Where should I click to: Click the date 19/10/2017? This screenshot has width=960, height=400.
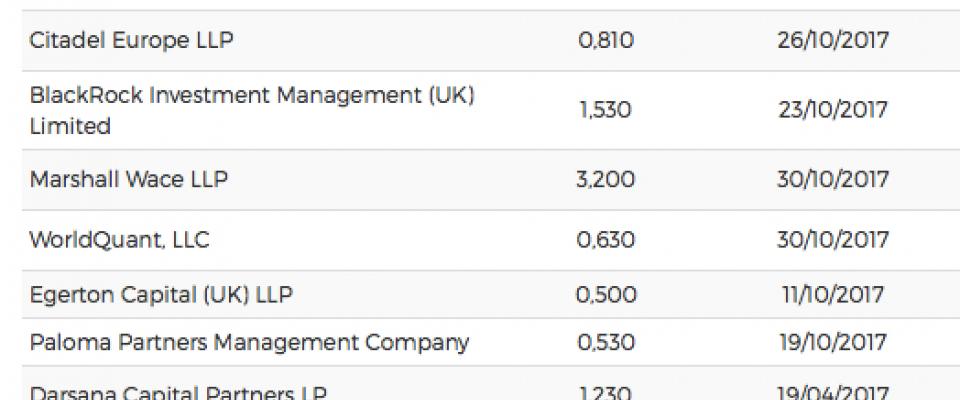(833, 342)
